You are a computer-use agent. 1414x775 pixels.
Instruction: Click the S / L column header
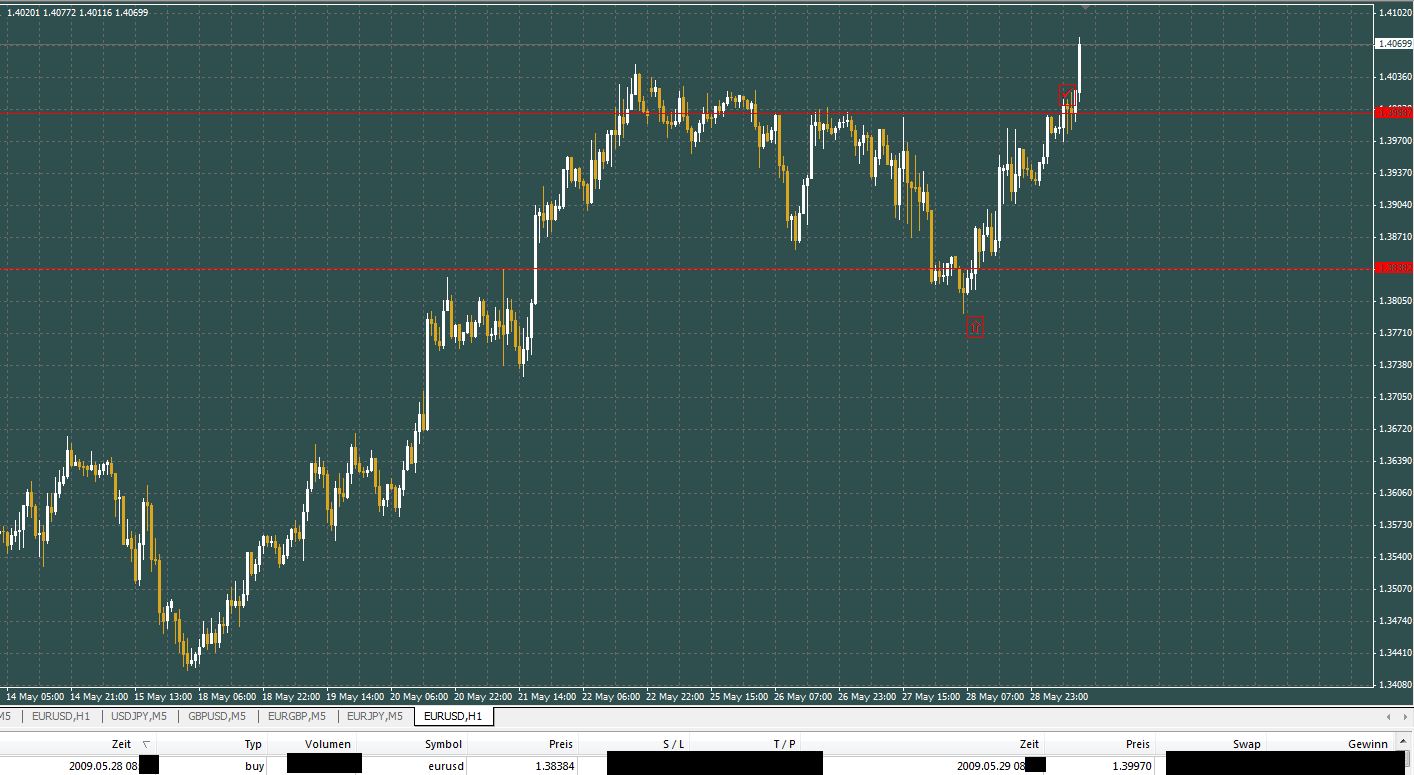click(x=673, y=744)
